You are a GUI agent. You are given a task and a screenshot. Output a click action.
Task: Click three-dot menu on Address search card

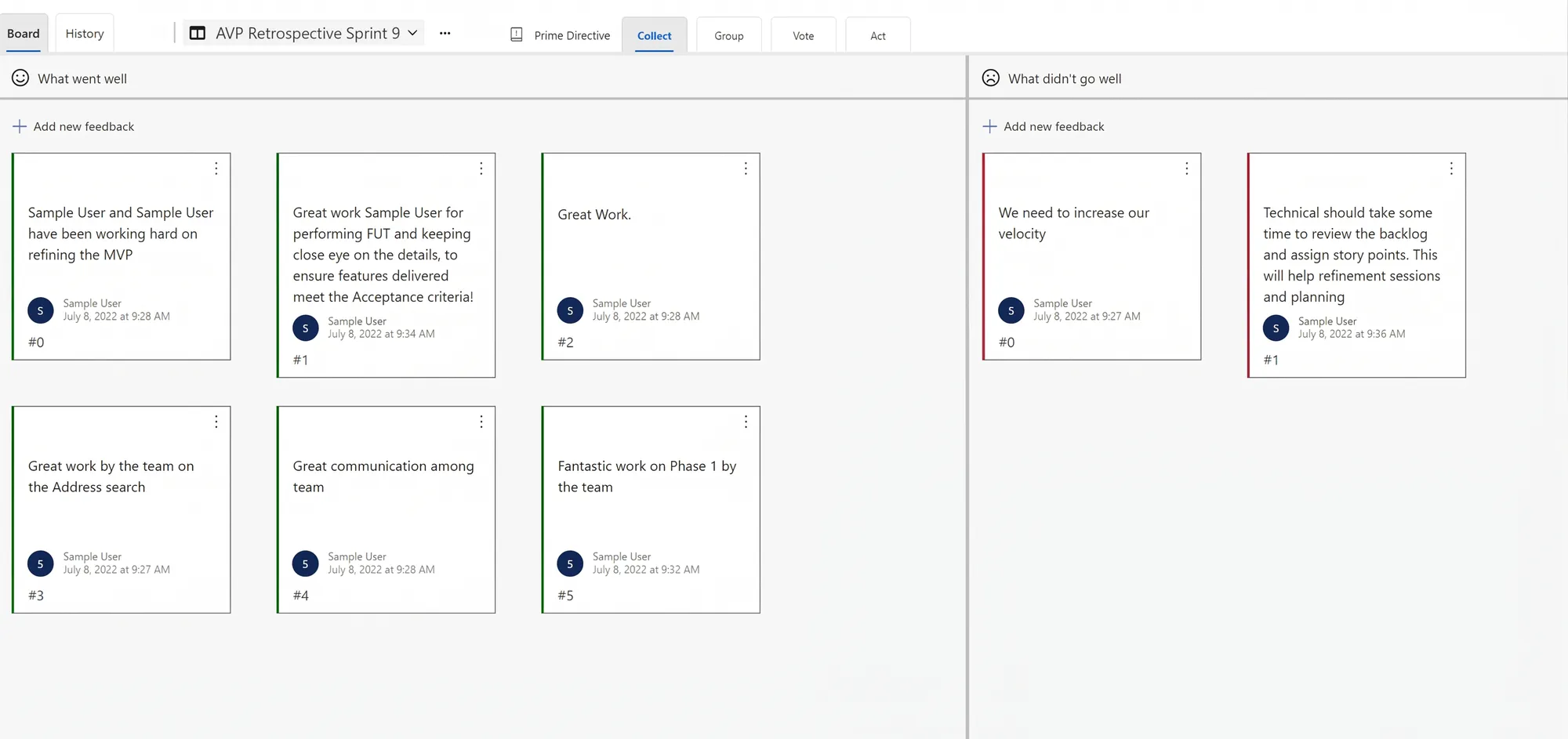(216, 422)
